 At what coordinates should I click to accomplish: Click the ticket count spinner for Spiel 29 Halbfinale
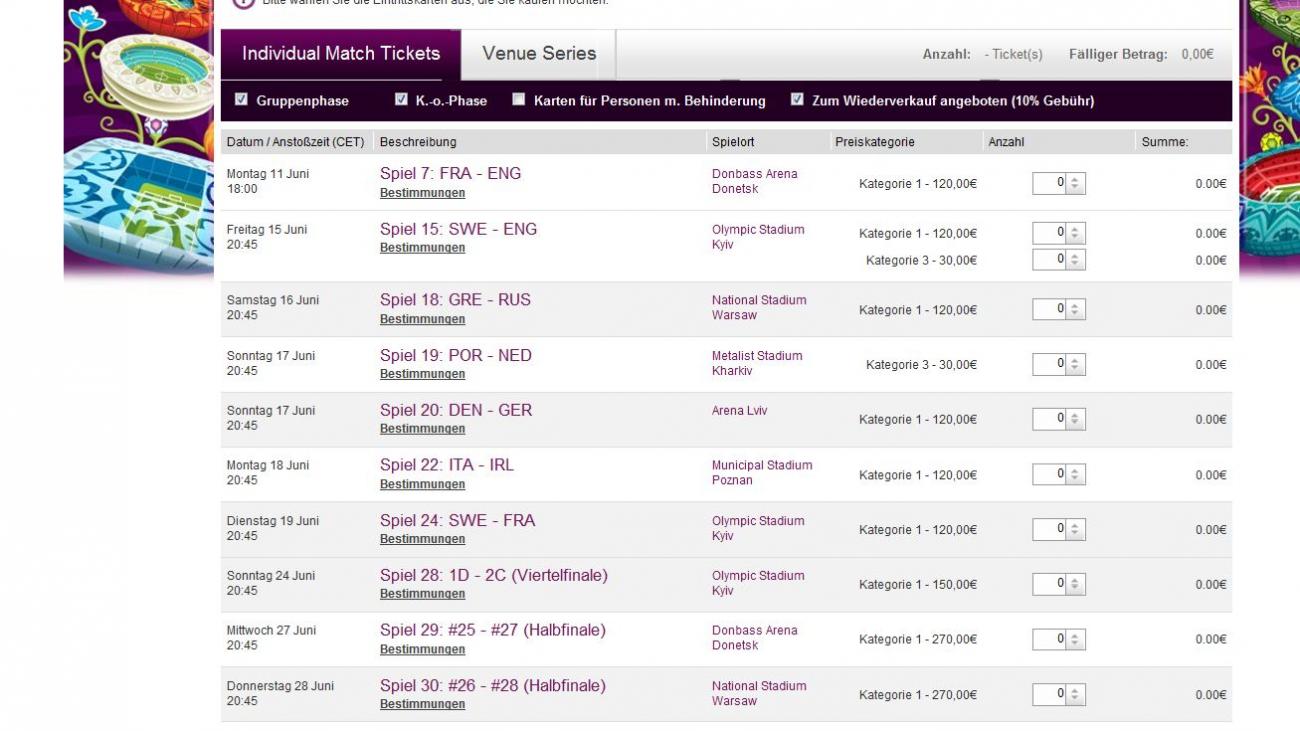1075,639
